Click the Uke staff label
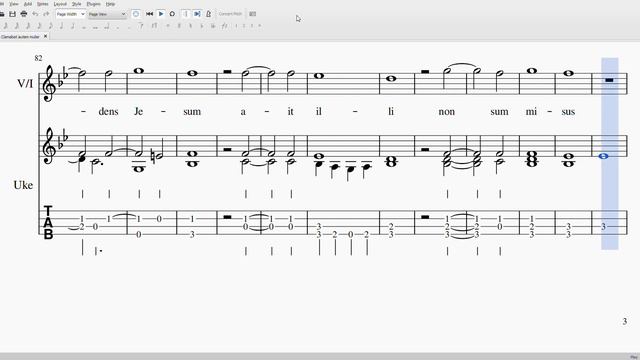 [x=23, y=185]
